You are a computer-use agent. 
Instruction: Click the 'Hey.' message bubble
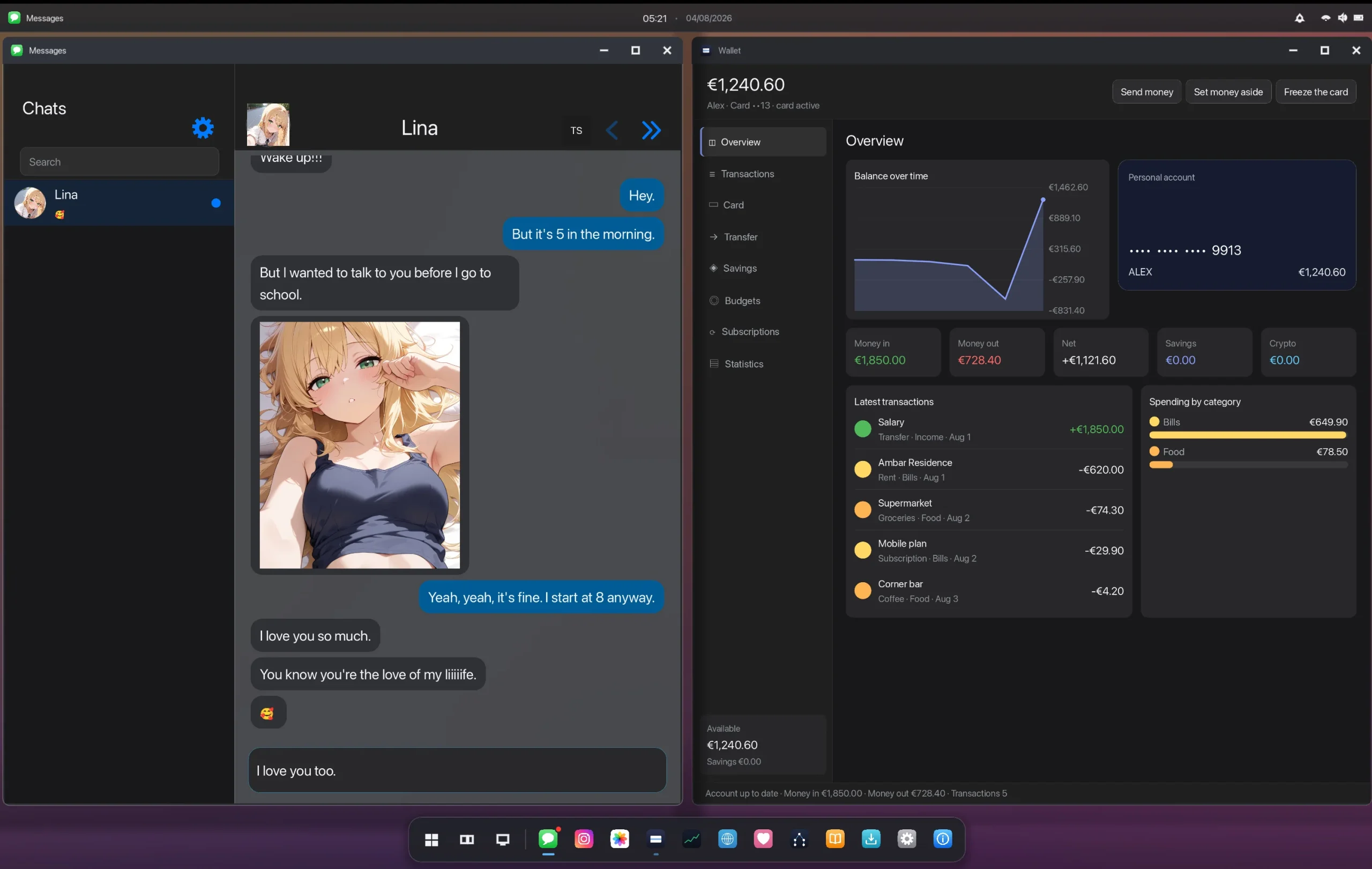(x=641, y=196)
